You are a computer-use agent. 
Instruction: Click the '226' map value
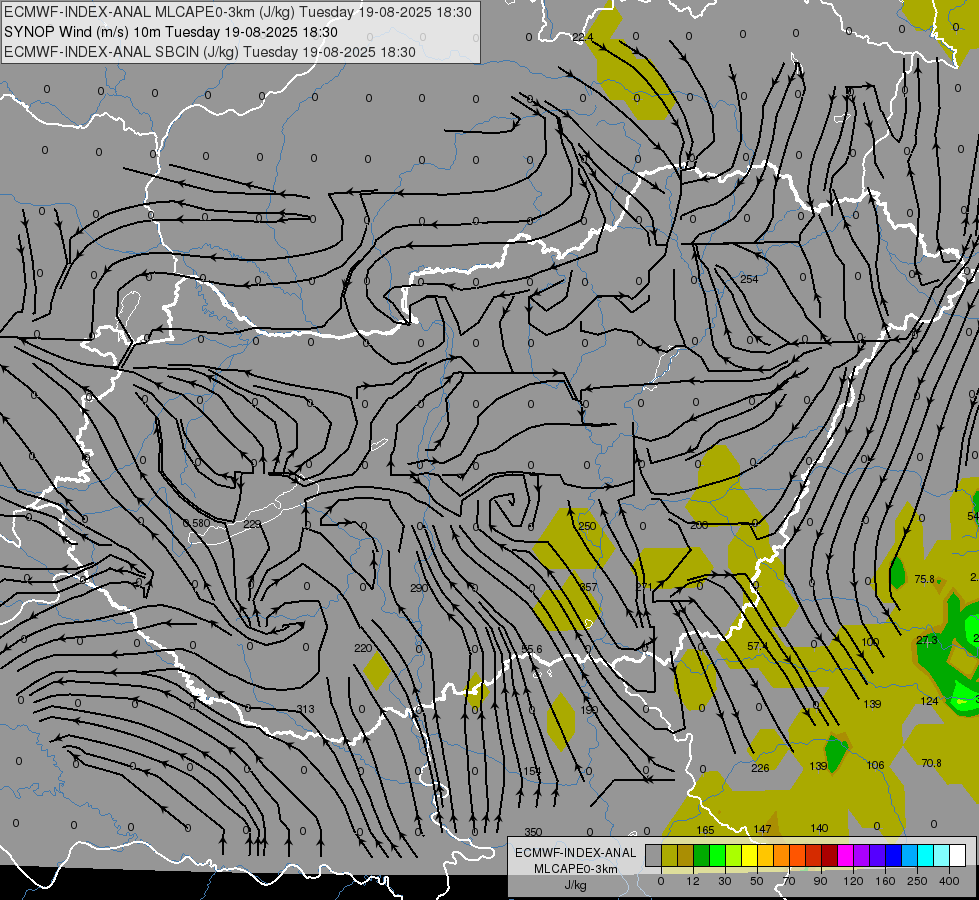[x=760, y=768]
